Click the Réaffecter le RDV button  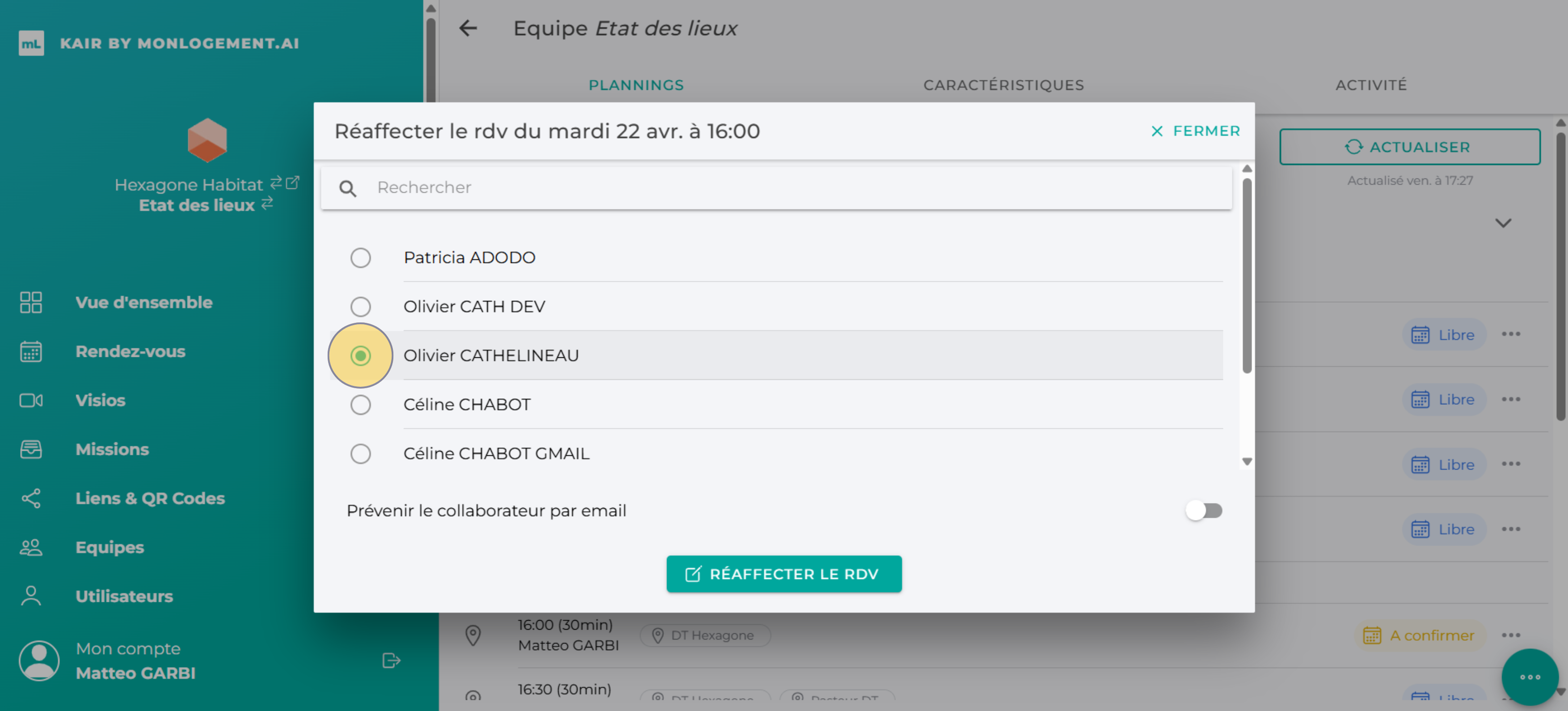click(x=784, y=573)
